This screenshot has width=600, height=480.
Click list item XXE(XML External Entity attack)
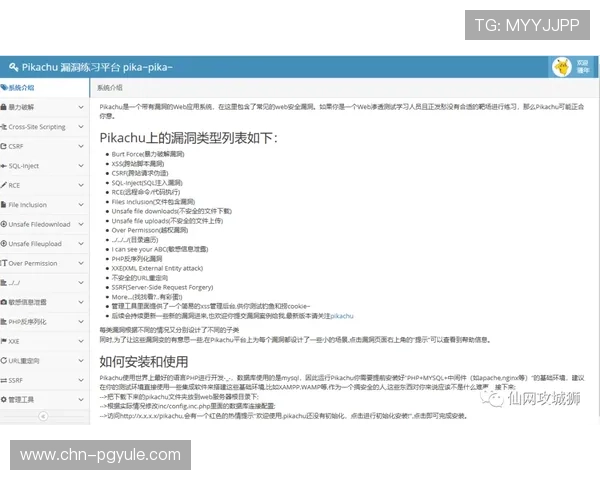click(157, 268)
